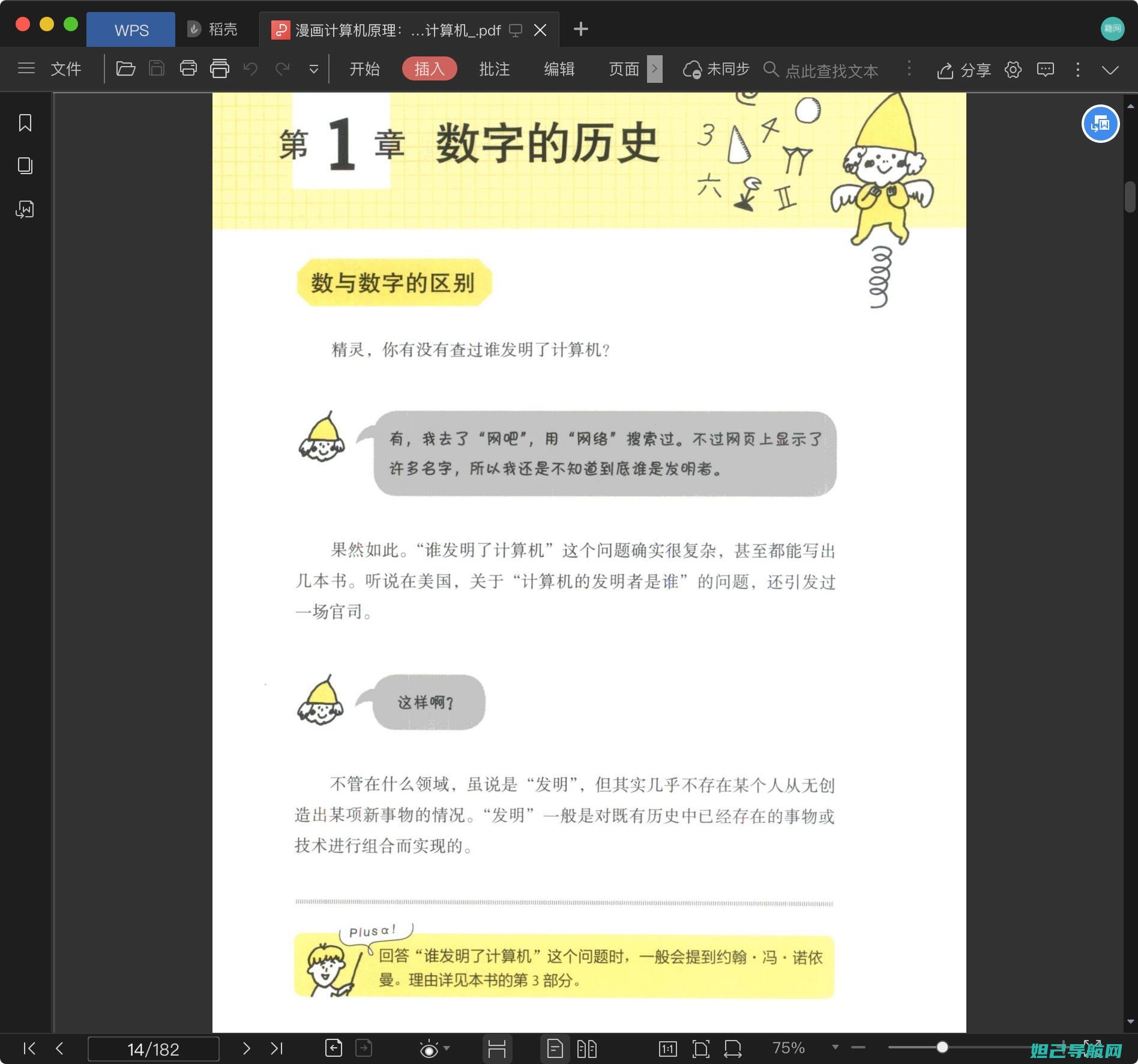
Task: Open the 文件 file menu
Action: coord(66,69)
